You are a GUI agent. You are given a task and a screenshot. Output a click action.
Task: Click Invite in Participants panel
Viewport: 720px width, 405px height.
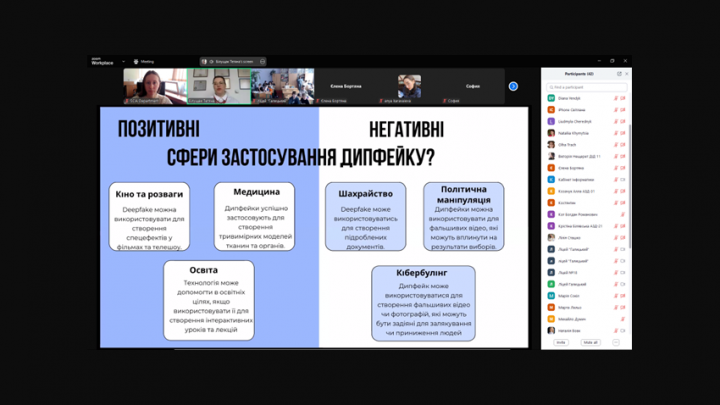click(x=561, y=343)
